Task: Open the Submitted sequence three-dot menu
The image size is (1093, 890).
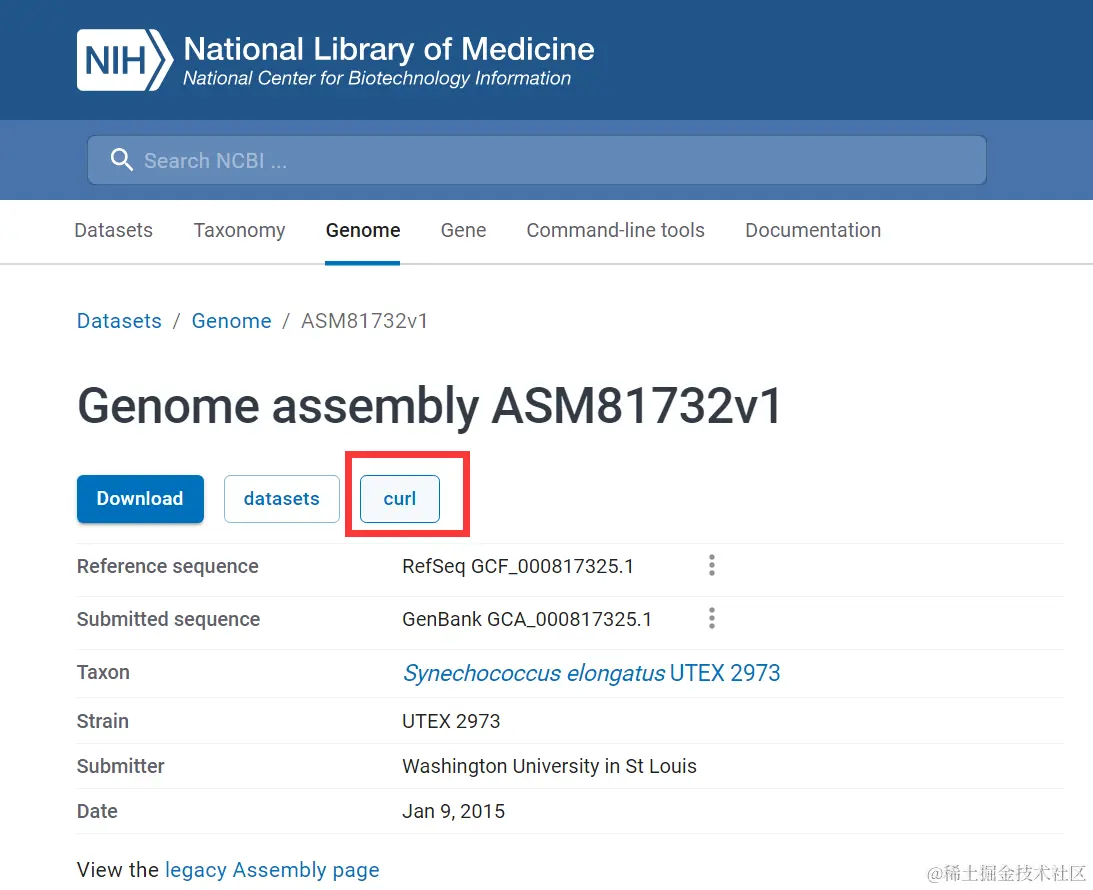Action: (711, 619)
